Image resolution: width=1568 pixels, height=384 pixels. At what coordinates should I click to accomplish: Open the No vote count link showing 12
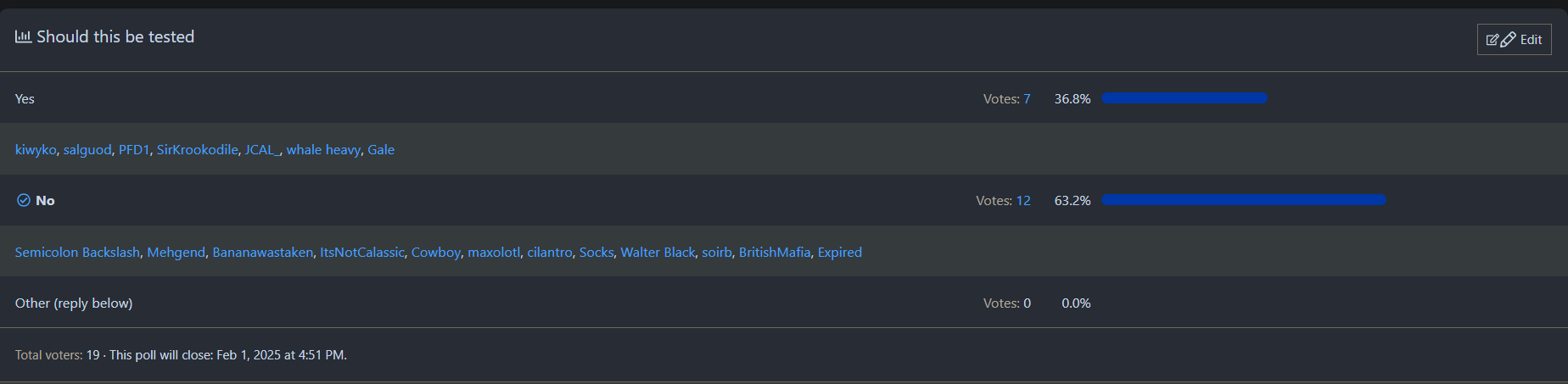(x=1023, y=201)
